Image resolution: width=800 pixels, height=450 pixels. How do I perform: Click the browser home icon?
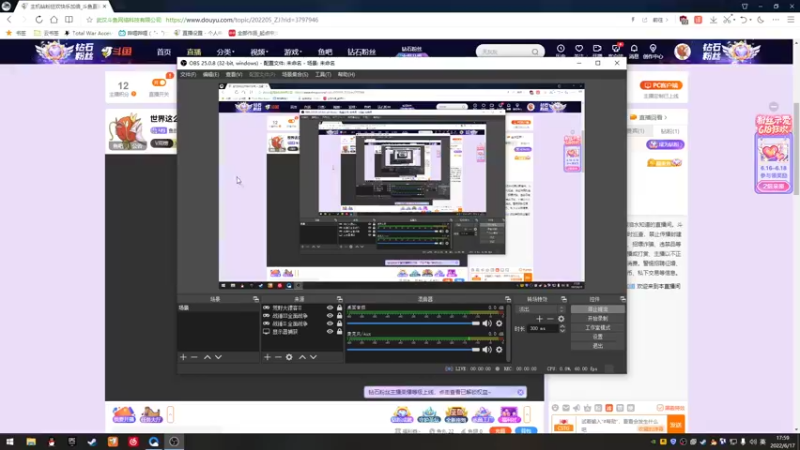click(x=54, y=19)
